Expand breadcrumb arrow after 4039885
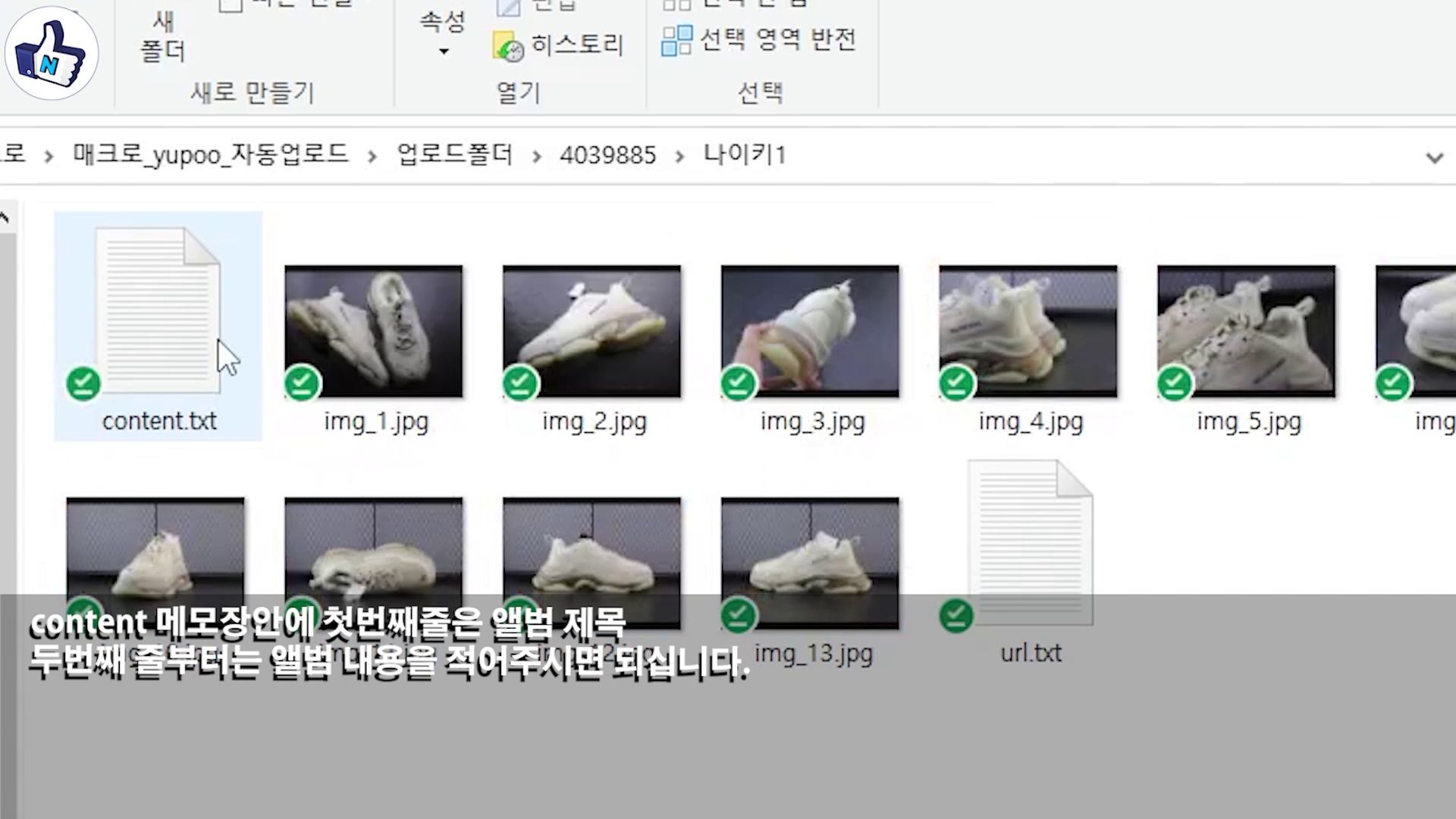 coord(679,156)
